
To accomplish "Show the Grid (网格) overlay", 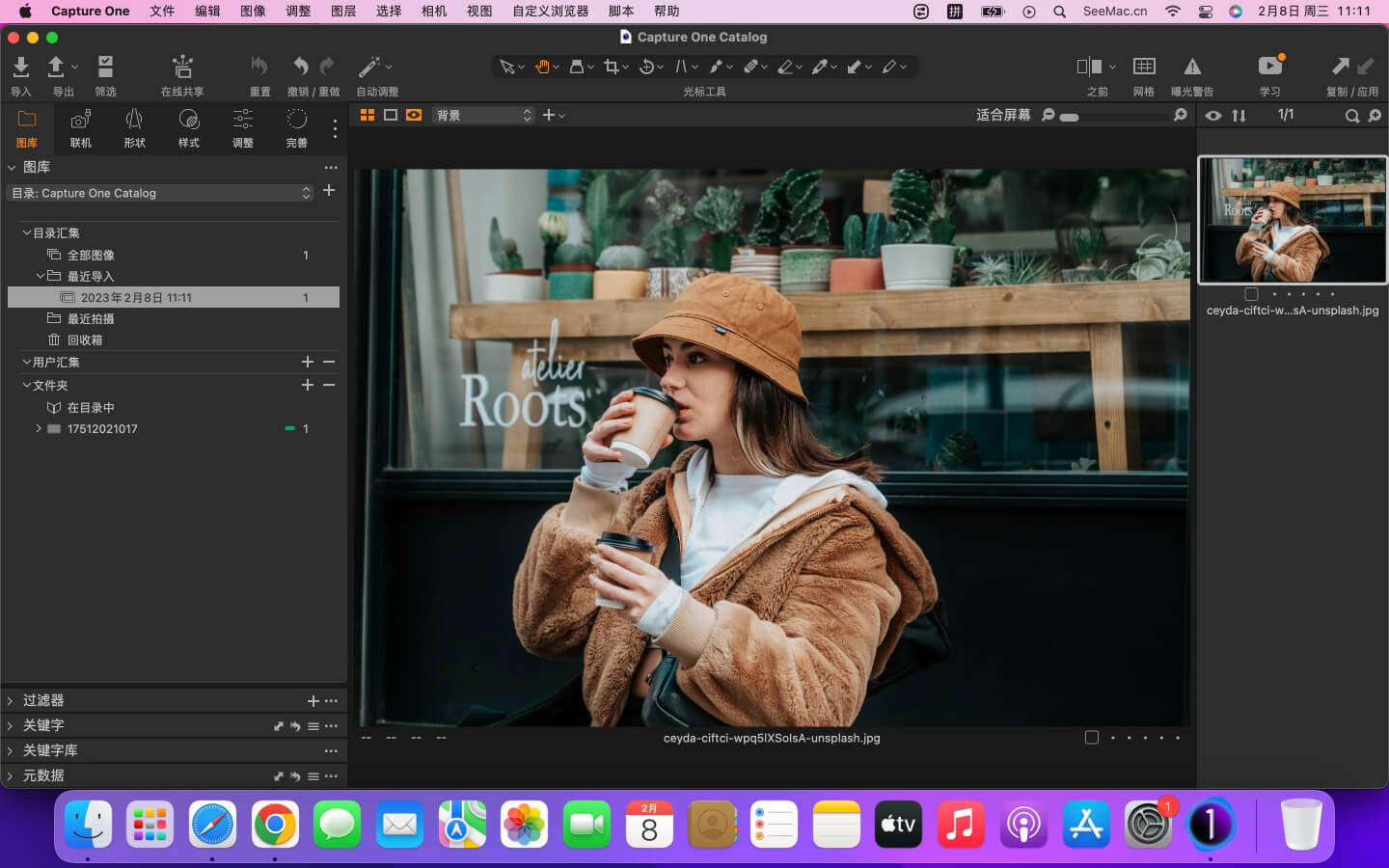I will point(1144,68).
